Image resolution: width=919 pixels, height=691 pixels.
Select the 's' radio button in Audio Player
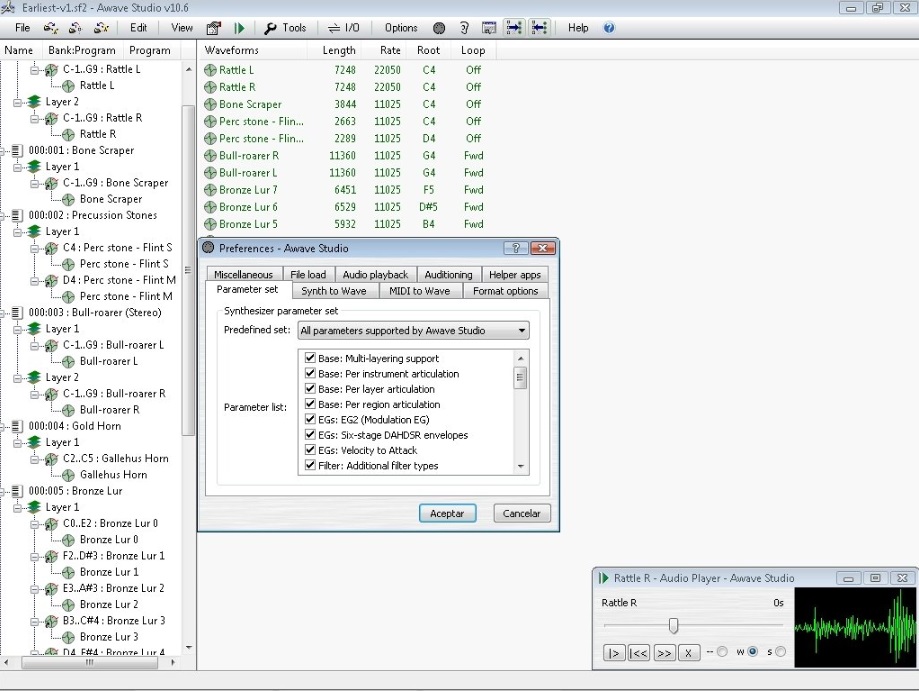pos(780,652)
